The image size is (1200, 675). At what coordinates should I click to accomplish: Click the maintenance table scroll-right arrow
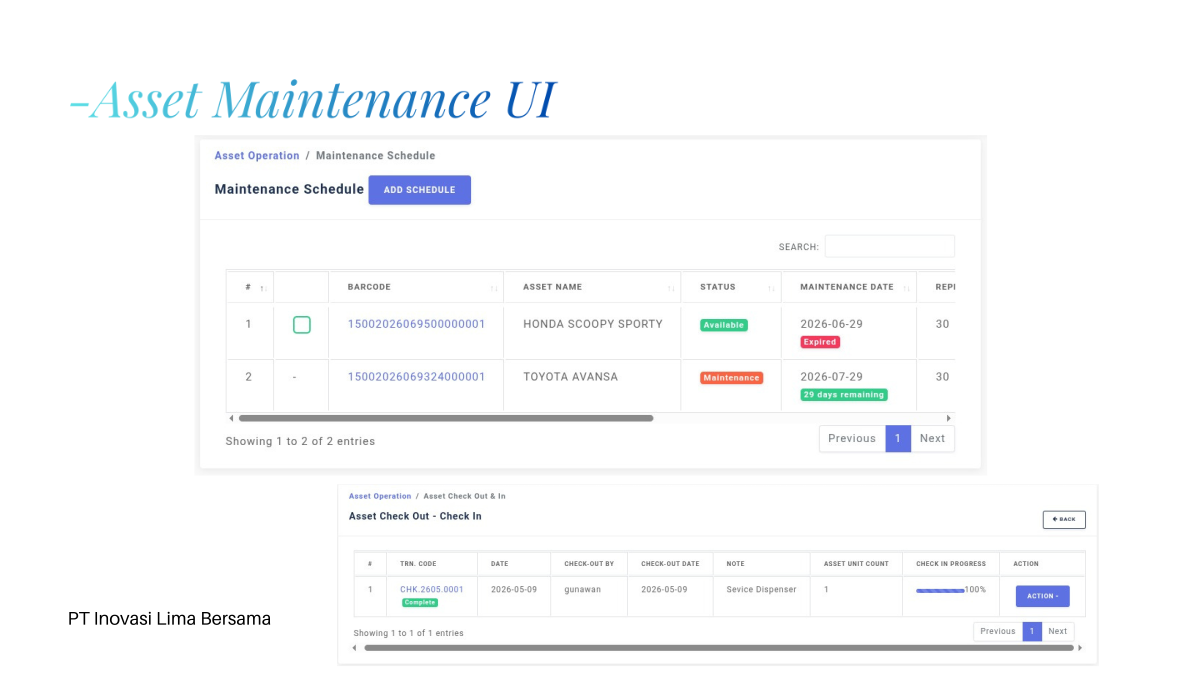tap(949, 418)
